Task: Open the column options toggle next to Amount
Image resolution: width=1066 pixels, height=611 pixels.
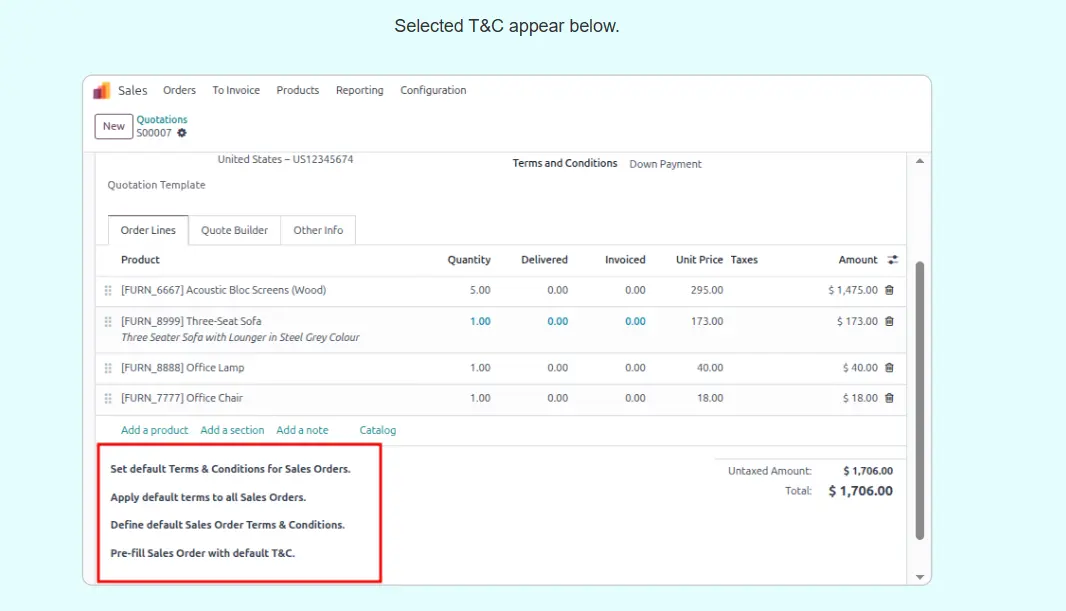Action: click(893, 260)
